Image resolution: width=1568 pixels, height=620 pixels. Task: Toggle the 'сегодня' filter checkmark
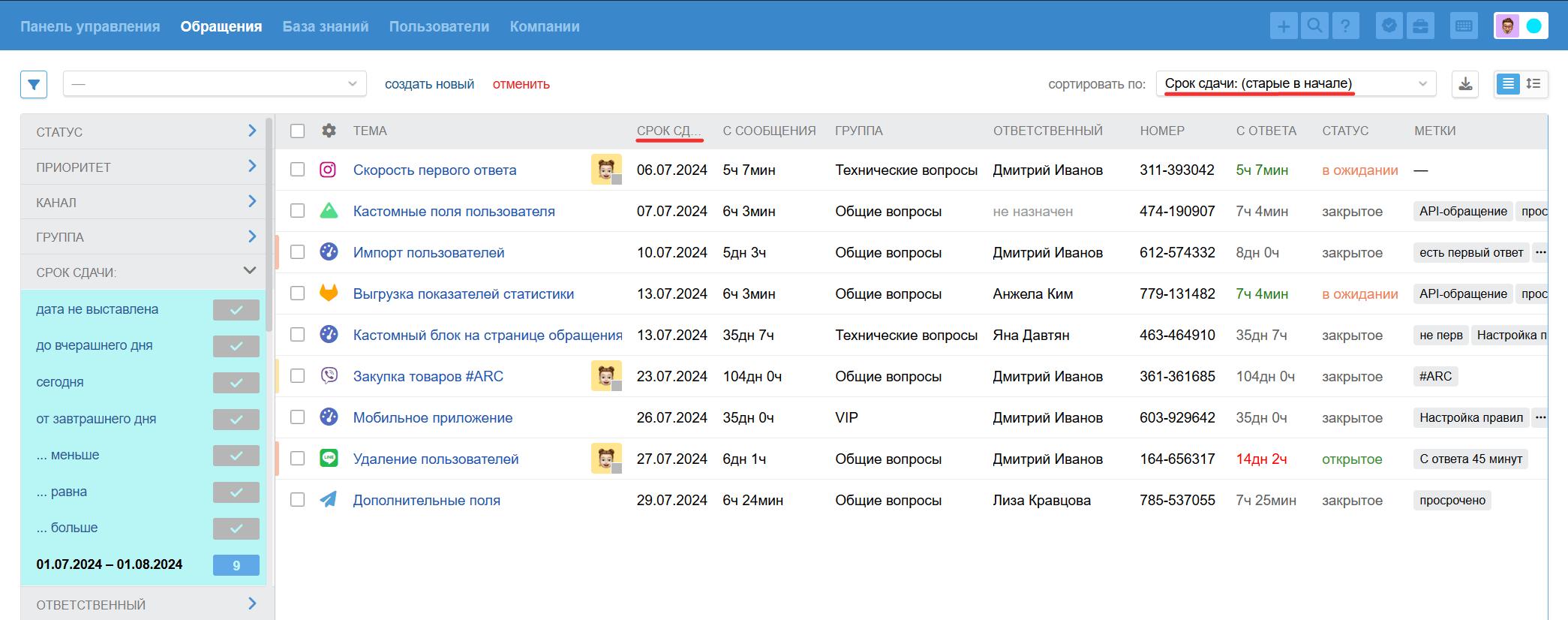click(236, 383)
